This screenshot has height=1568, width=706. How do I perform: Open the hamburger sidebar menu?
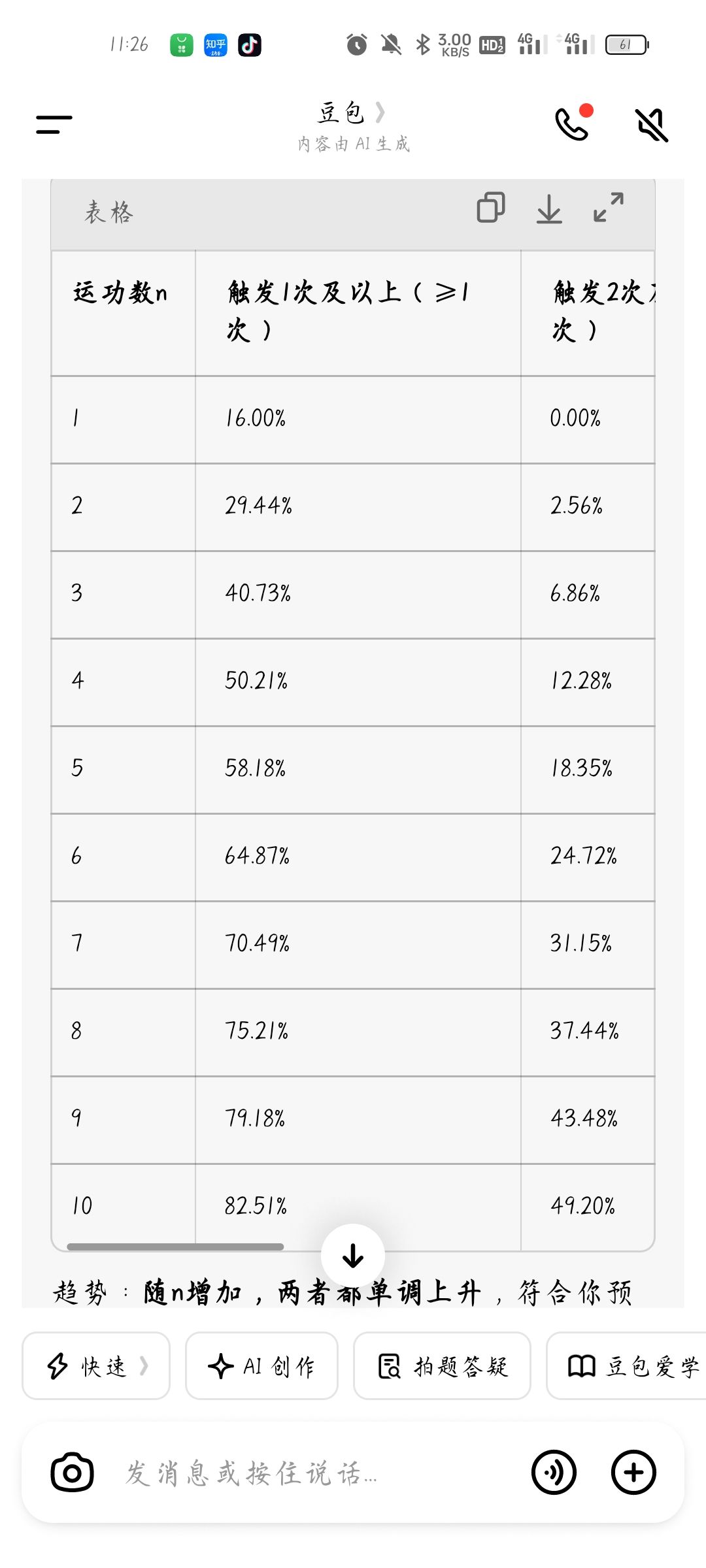click(x=54, y=124)
